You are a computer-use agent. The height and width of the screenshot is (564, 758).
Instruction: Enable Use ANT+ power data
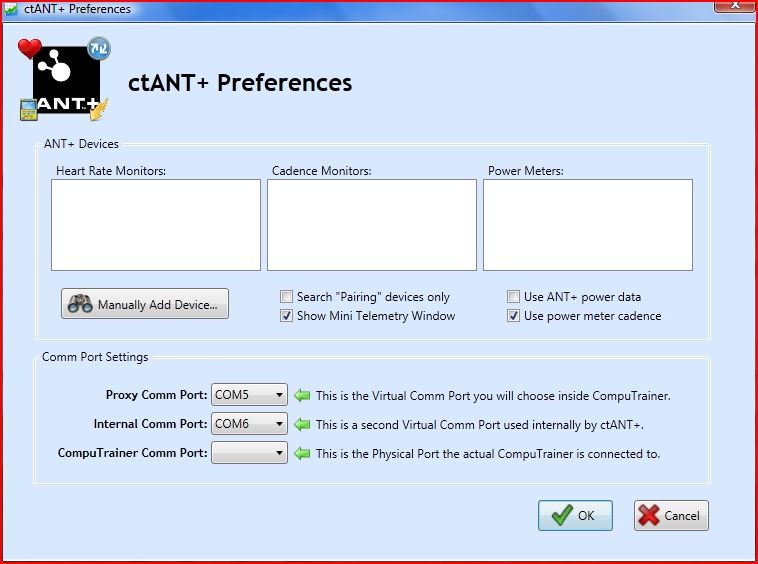coord(513,296)
